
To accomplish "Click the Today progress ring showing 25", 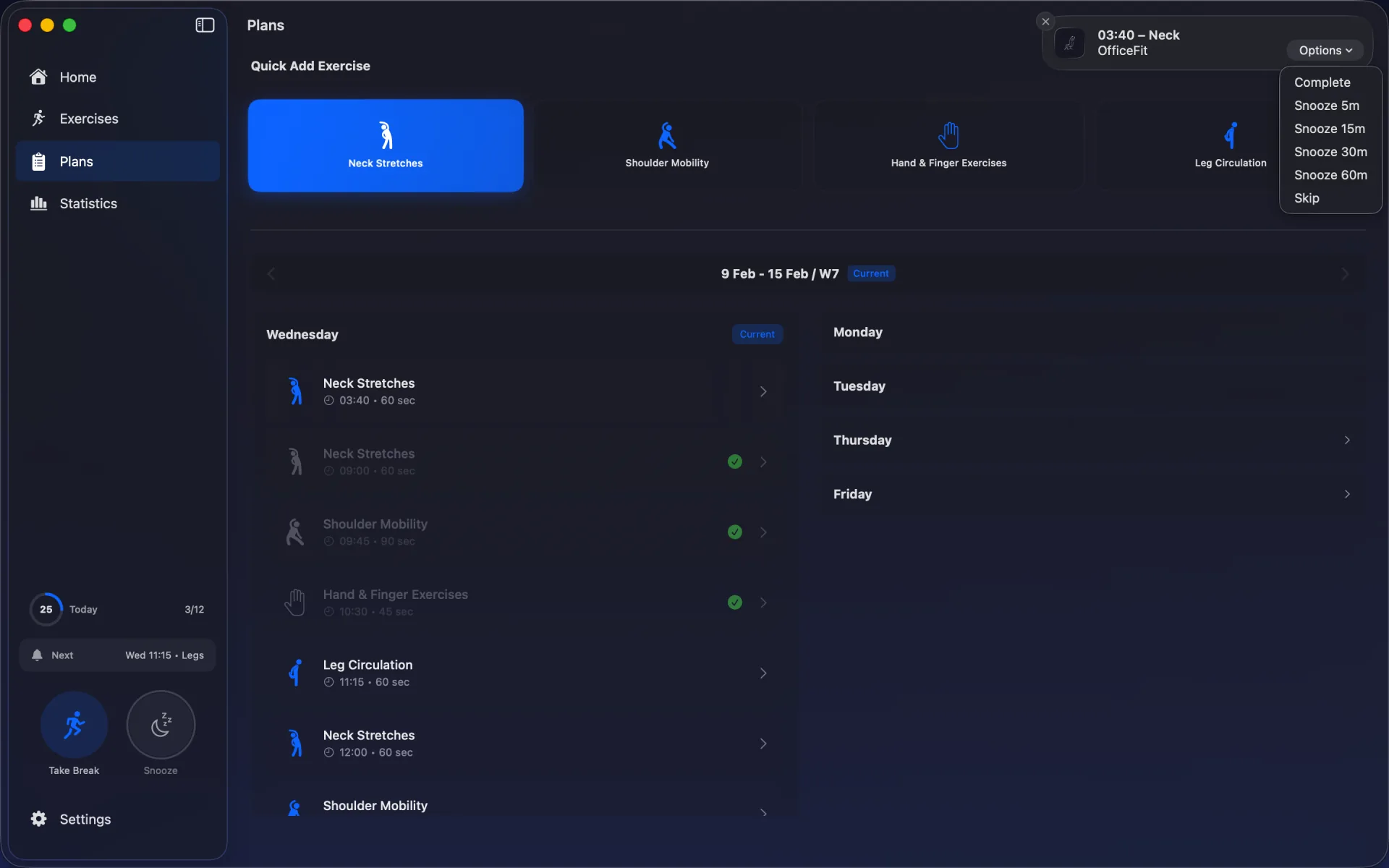I will 46,609.
